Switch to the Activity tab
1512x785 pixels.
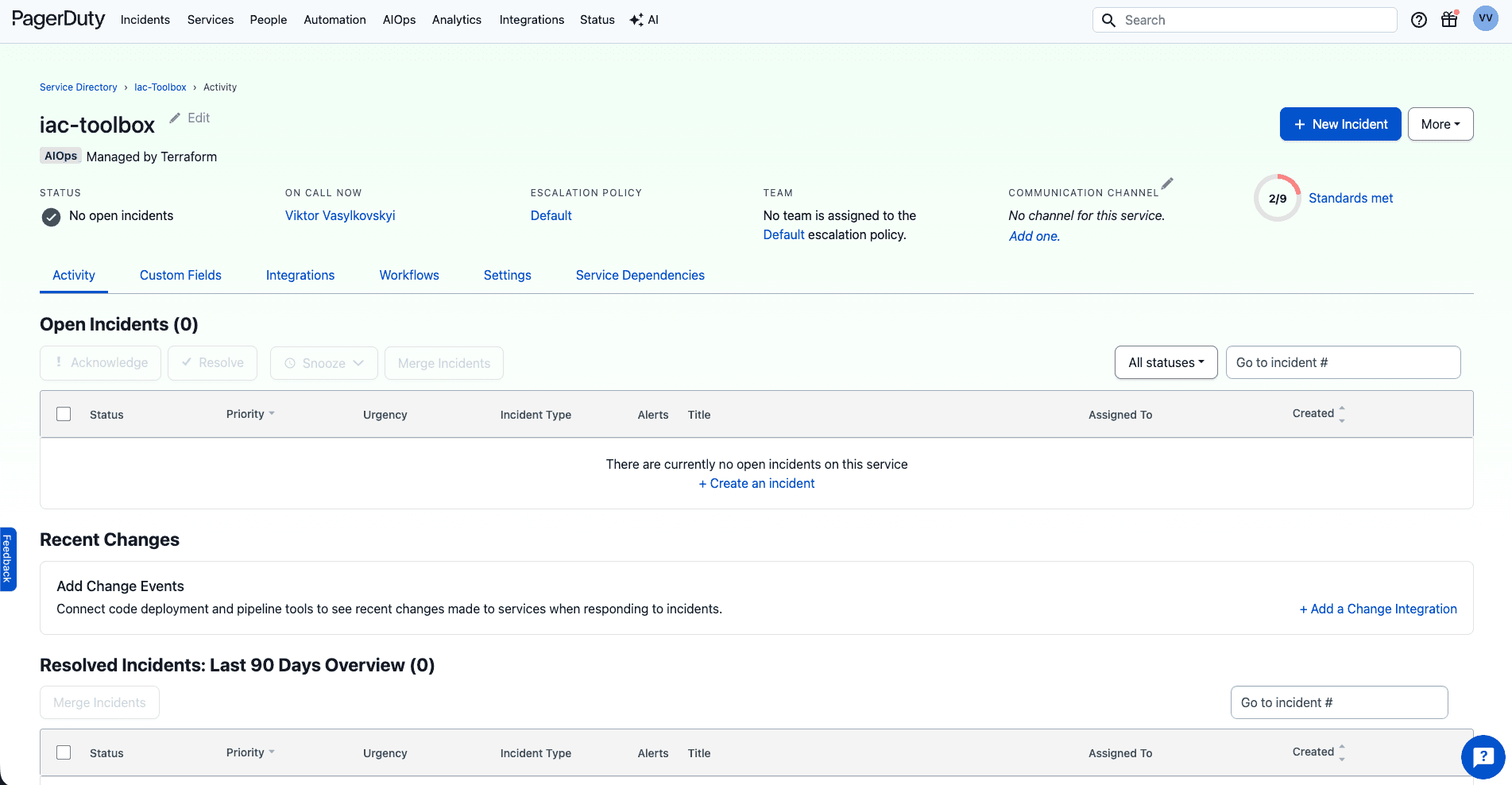[74, 275]
